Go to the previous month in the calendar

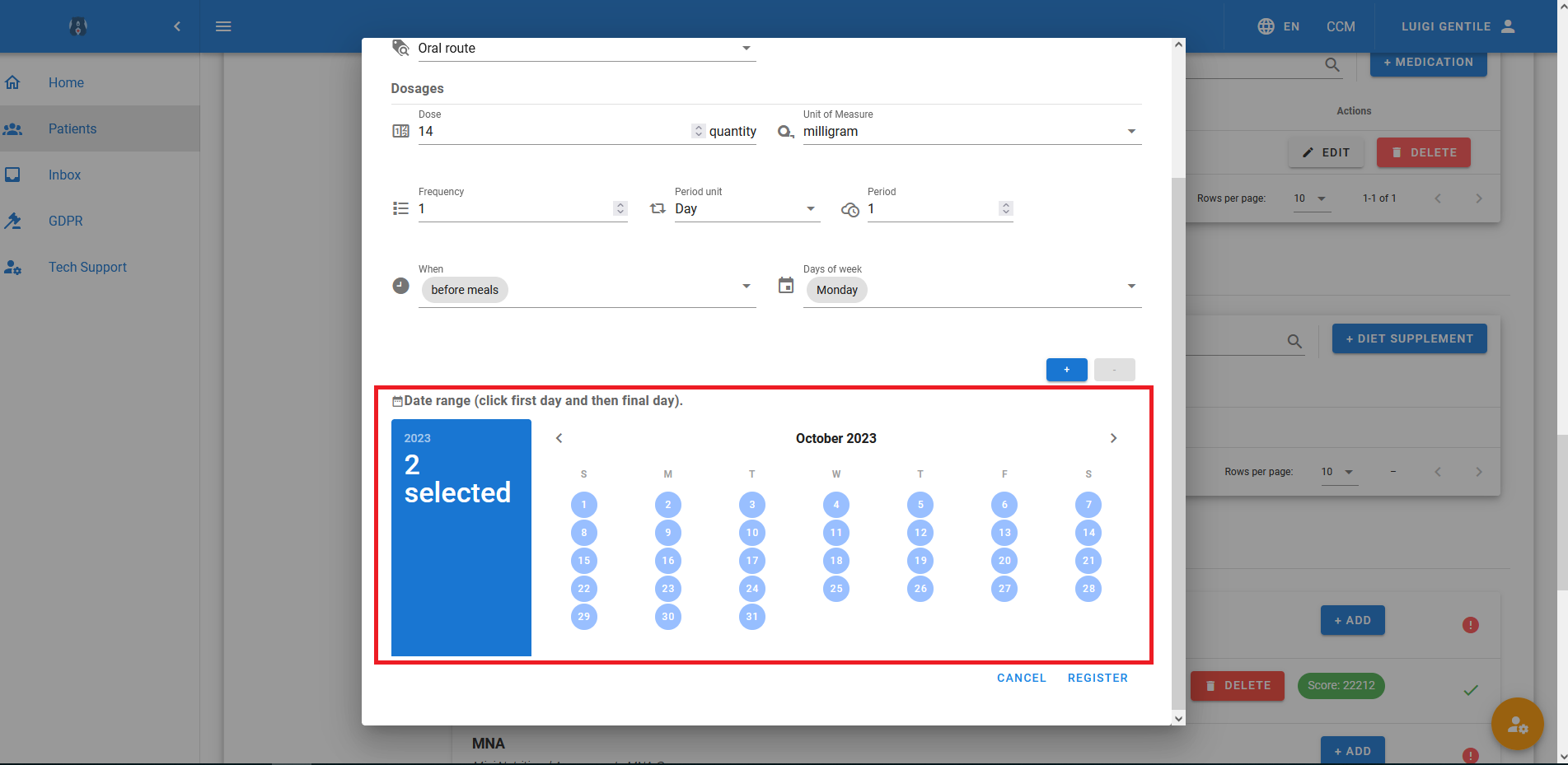click(559, 438)
